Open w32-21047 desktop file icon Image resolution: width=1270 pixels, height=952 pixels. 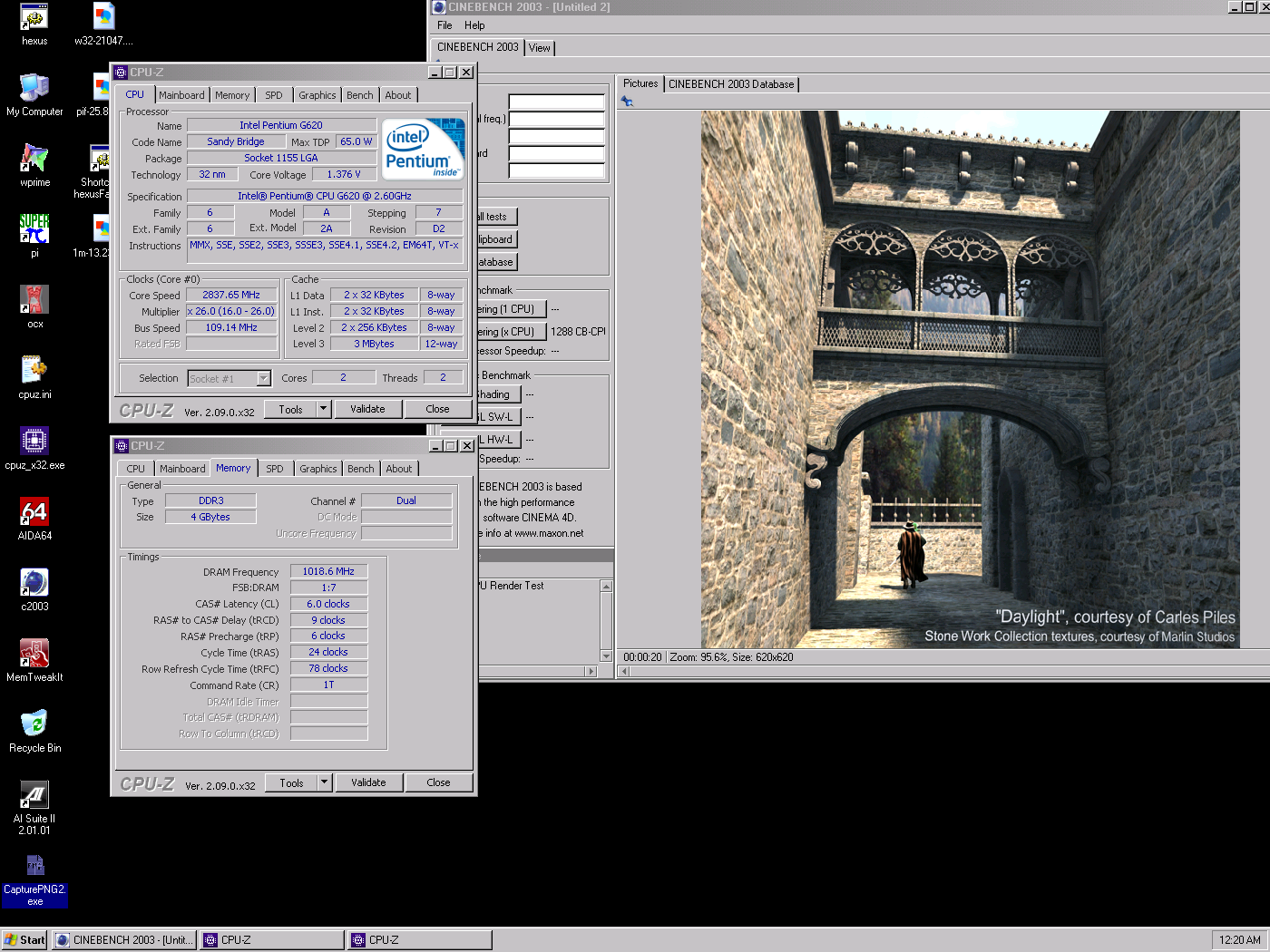pos(103,24)
